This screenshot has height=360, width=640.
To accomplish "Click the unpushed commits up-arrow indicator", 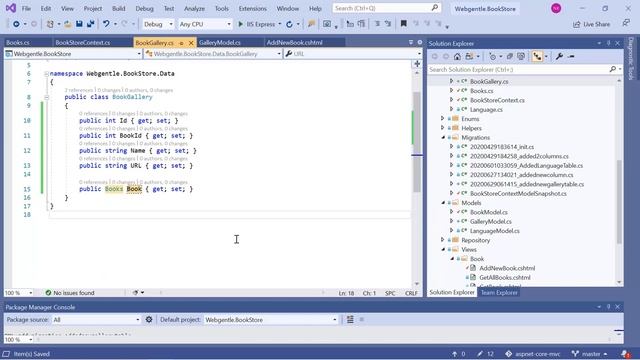I will pos(458,354).
